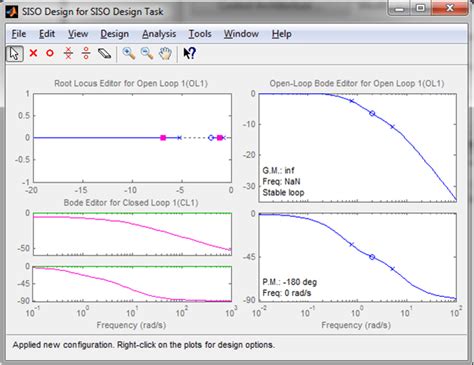Select the add complex zero pair tool
This screenshot has height=365, width=474.
(x=86, y=53)
